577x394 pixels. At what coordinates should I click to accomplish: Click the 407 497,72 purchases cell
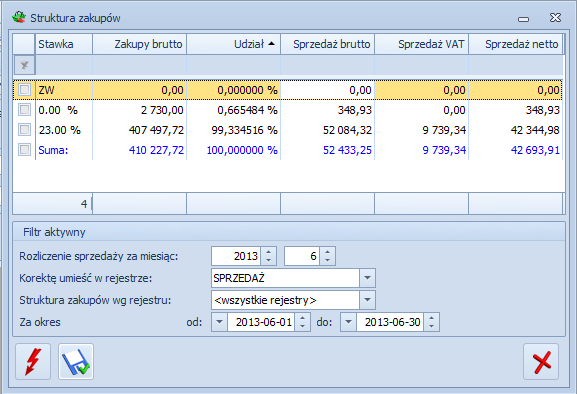pyautogui.click(x=139, y=129)
